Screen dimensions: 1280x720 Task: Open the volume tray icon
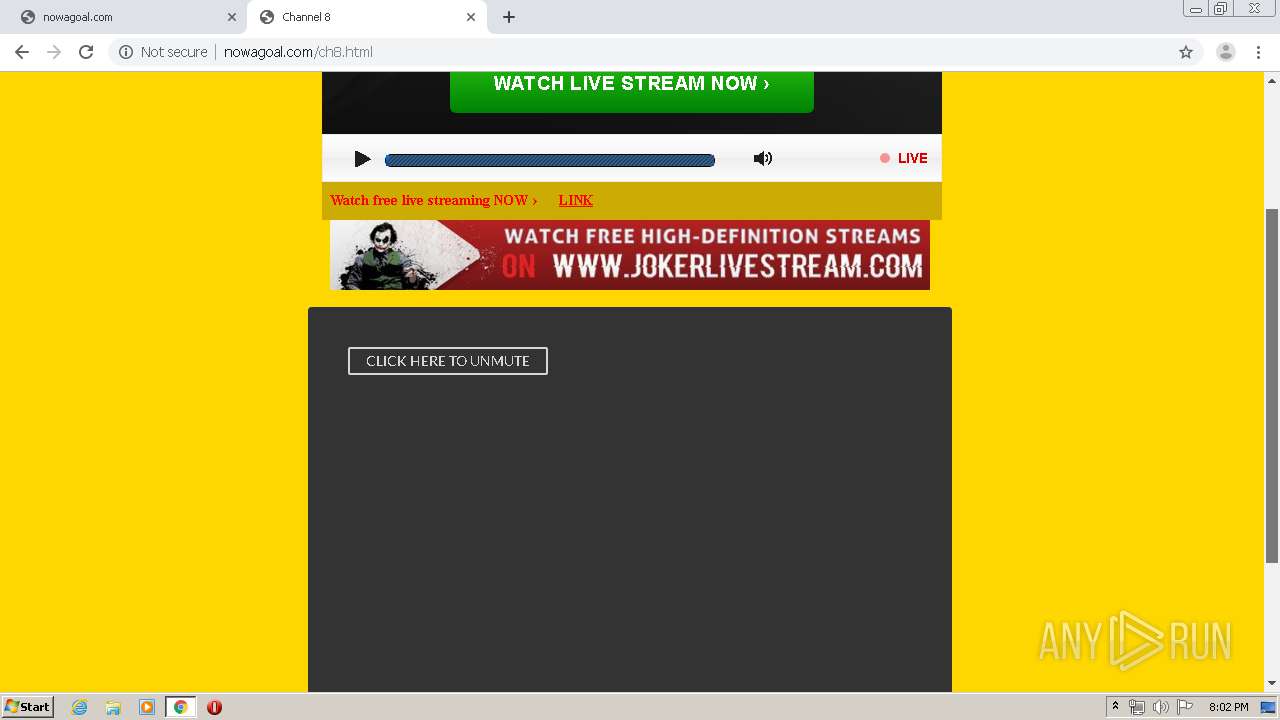coord(1161,707)
